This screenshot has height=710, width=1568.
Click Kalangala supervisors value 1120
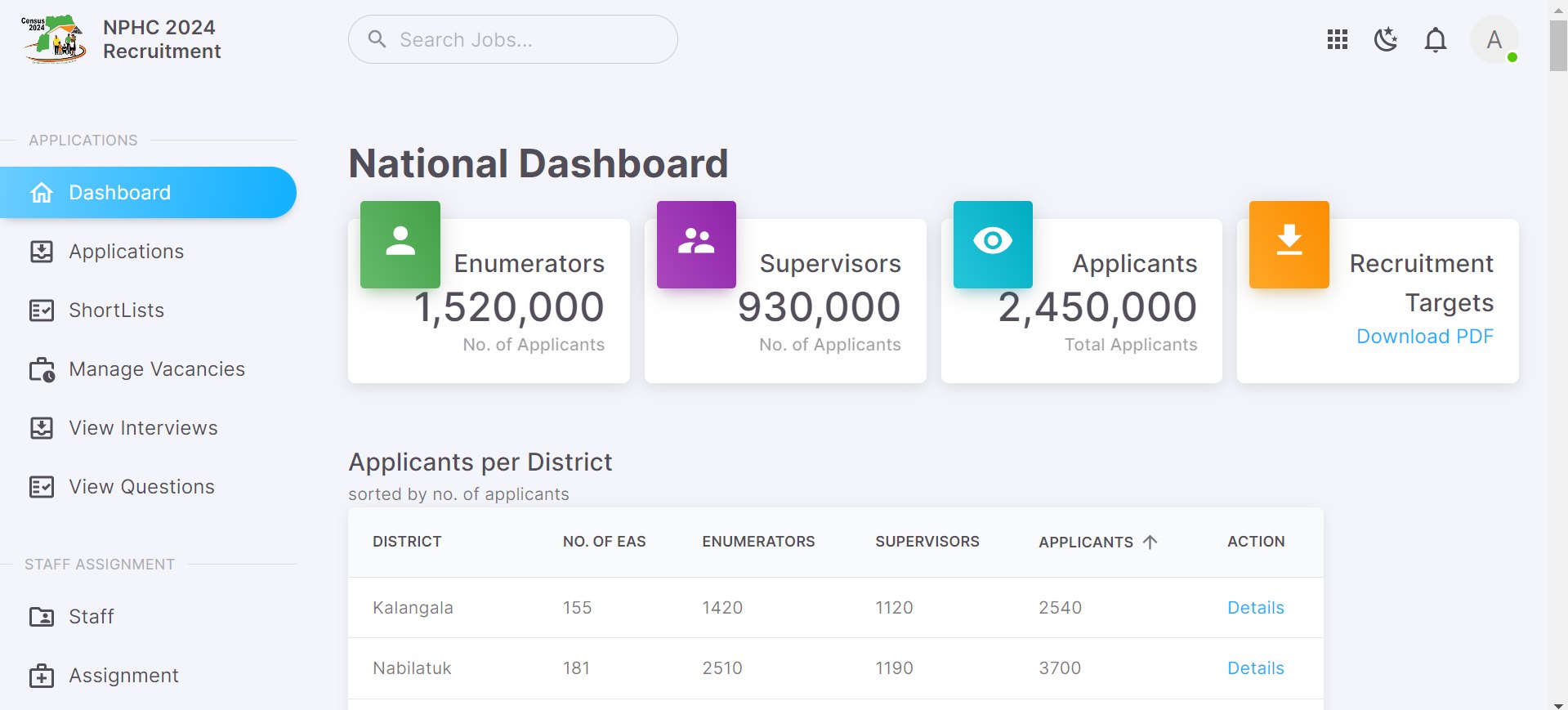pos(894,608)
